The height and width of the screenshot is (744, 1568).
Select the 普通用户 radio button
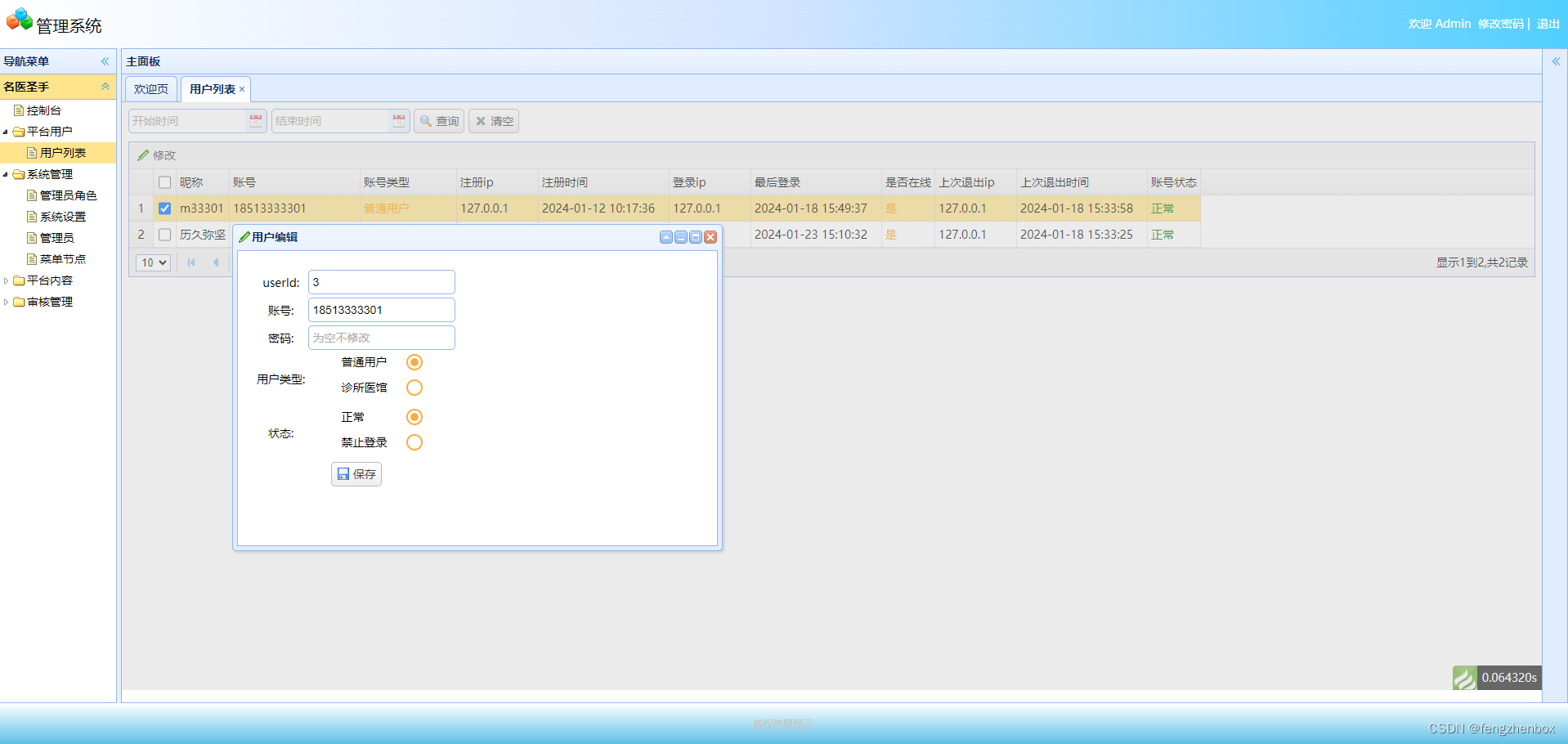(x=414, y=362)
